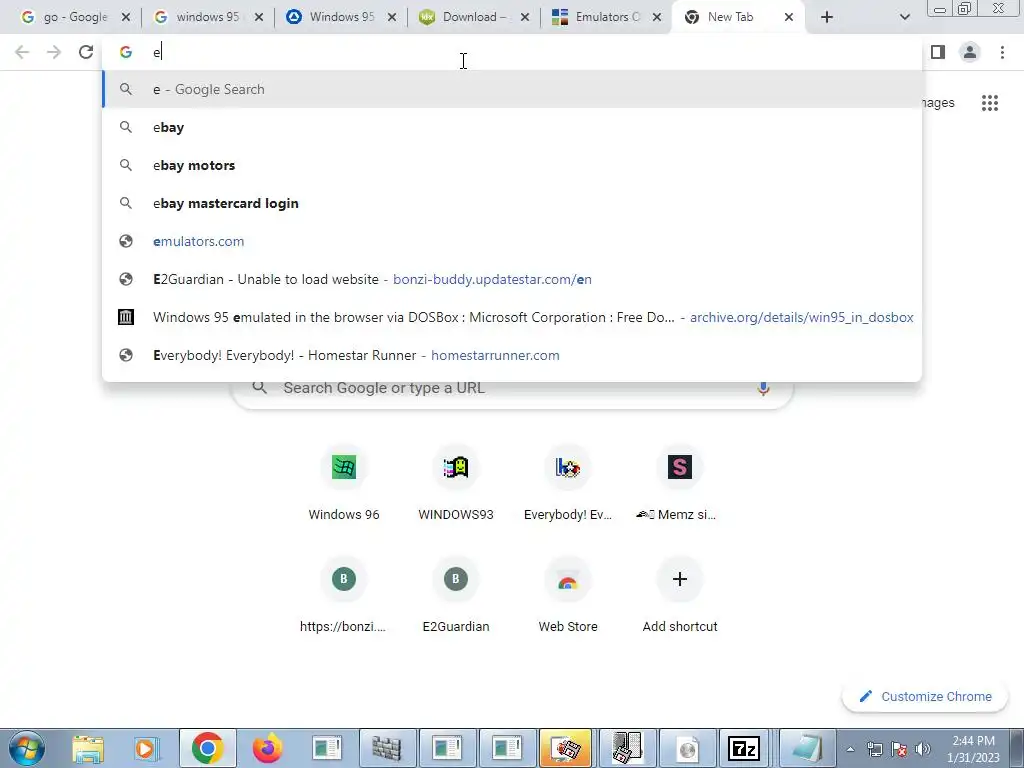Screen dimensions: 1024x768
Task: Open the 7-Zip taskbar icon
Action: click(x=743, y=748)
